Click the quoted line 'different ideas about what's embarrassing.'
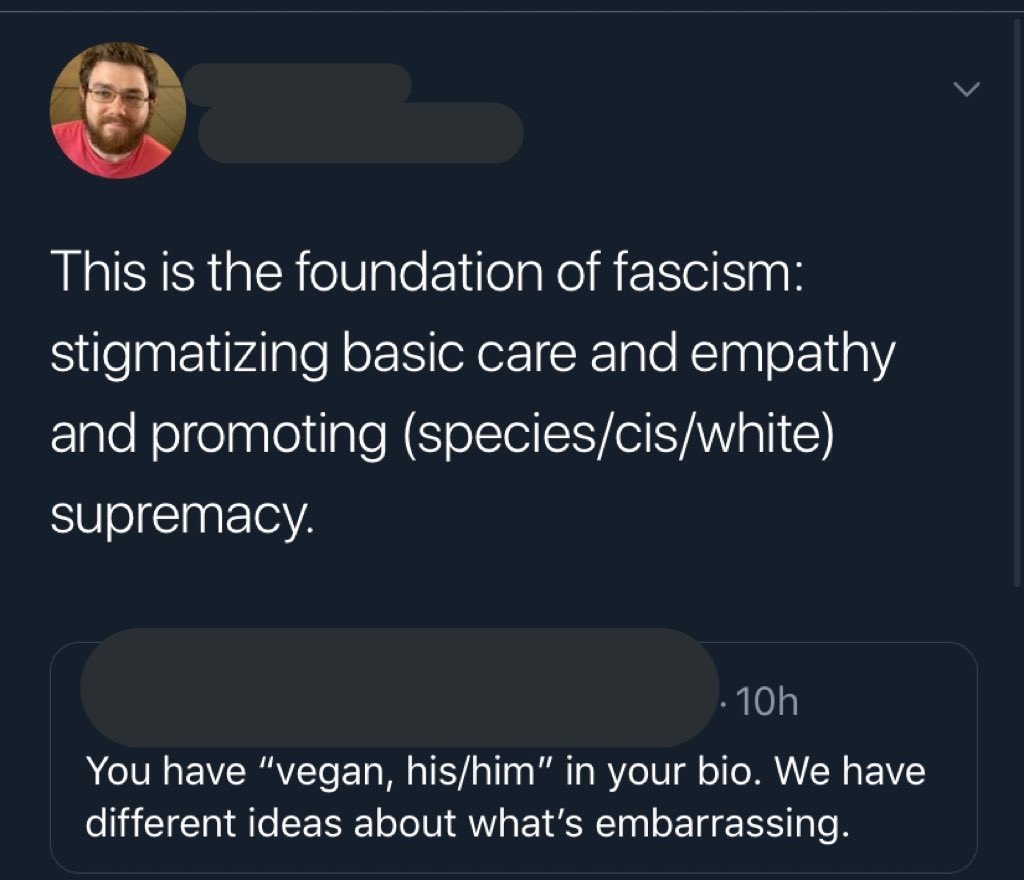The image size is (1024, 880). tap(468, 823)
